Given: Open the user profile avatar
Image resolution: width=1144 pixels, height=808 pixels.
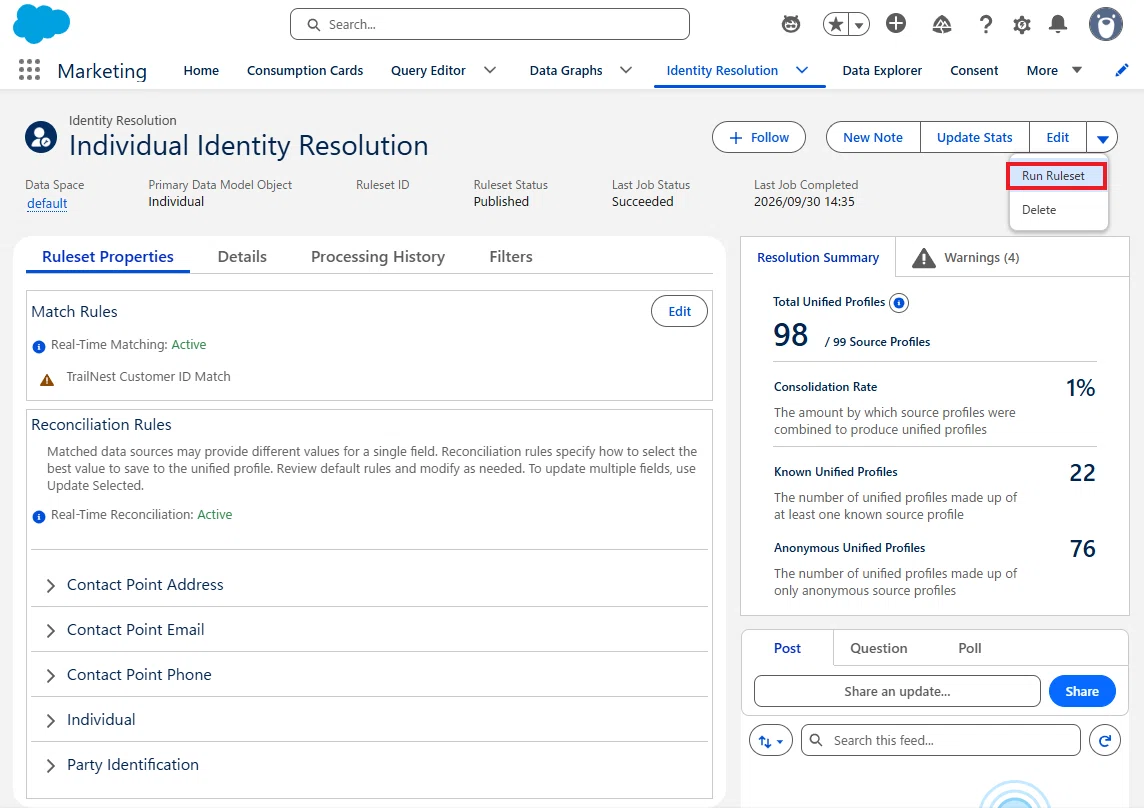Looking at the screenshot, I should point(1106,24).
